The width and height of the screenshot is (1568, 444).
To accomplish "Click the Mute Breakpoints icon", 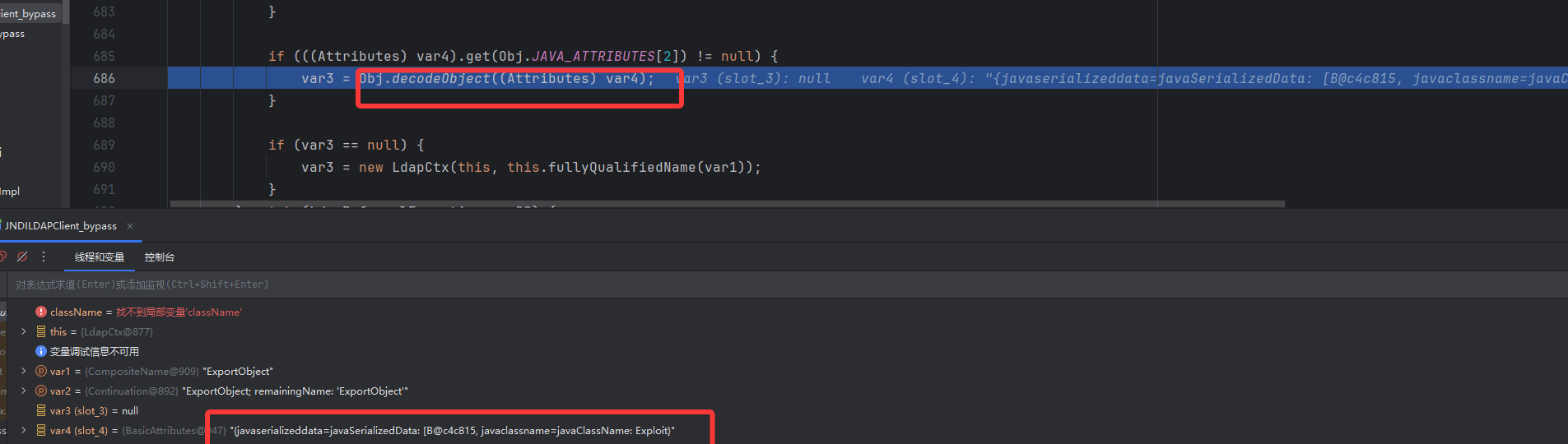I will [x=22, y=257].
